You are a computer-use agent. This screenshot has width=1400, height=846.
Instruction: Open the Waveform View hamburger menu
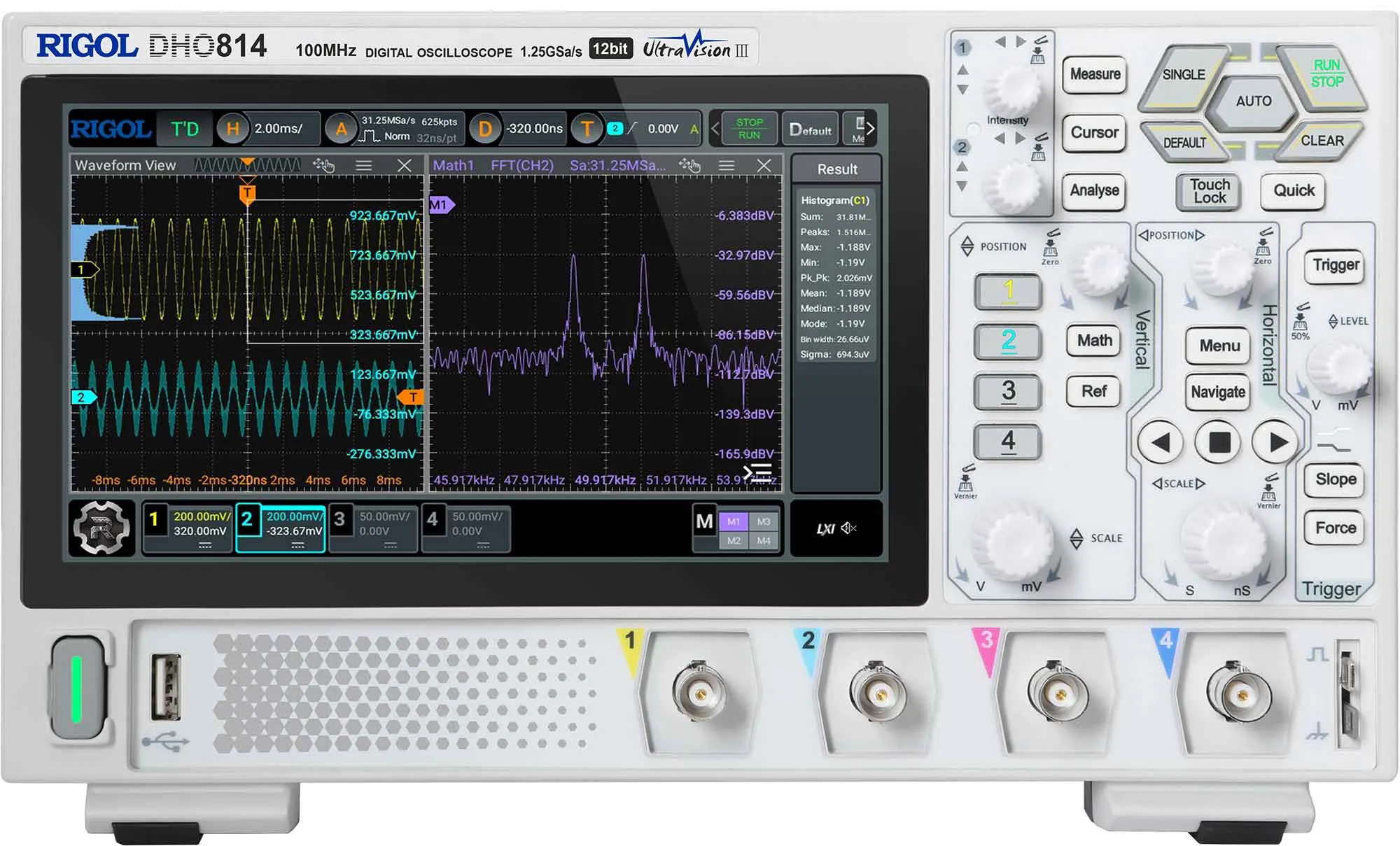365,166
